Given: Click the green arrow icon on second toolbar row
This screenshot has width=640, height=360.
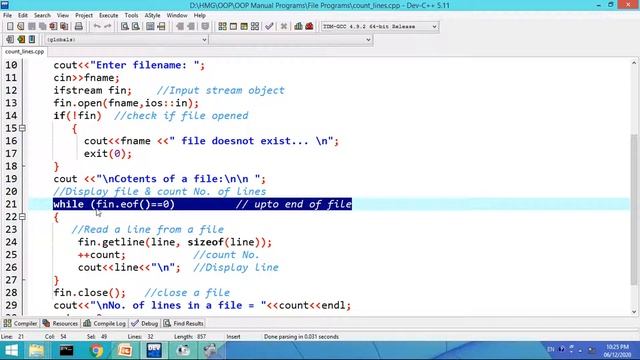Looking at the screenshot, I should pyautogui.click(x=21, y=40).
